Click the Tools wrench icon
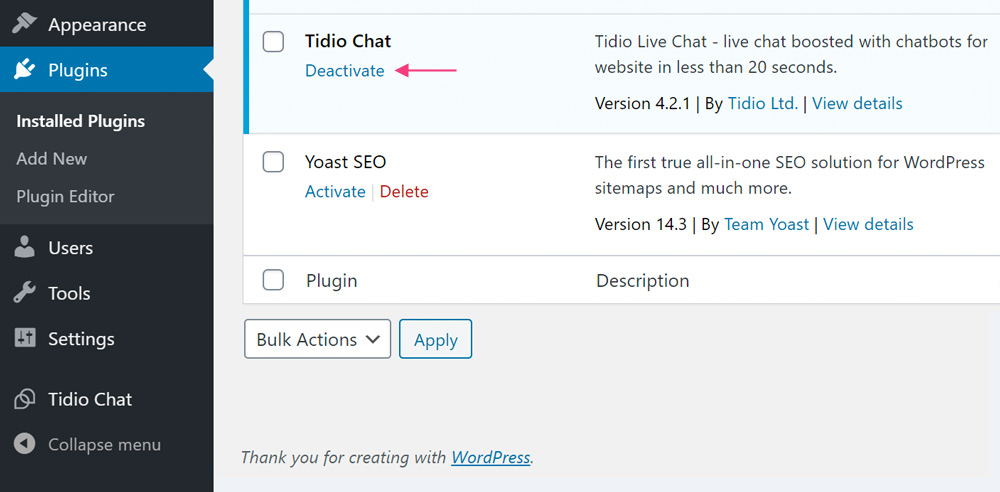Image resolution: width=1000 pixels, height=492 pixels. click(x=25, y=293)
